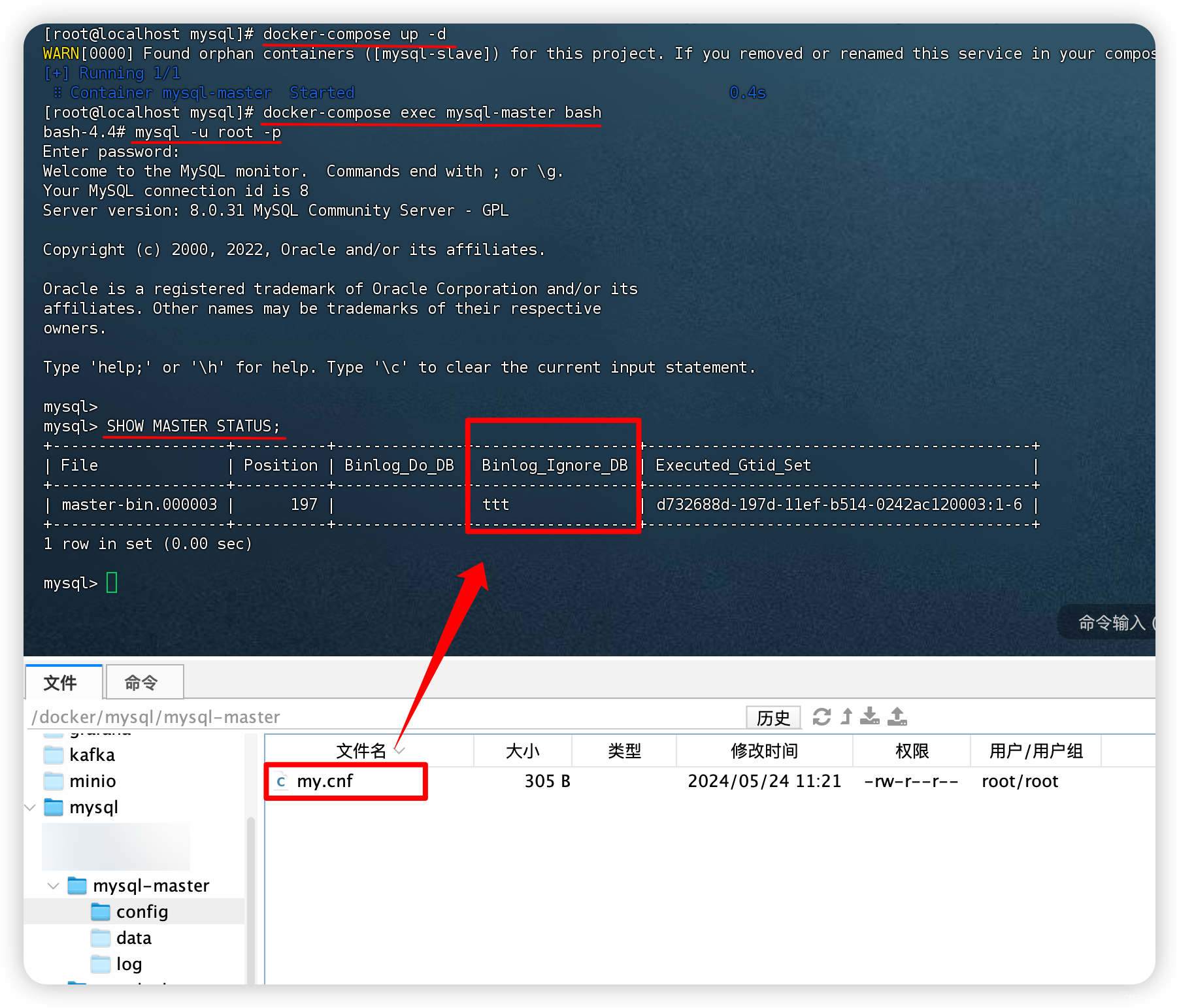Switch to the 命令 tab
The image size is (1179, 1008).
(x=144, y=682)
